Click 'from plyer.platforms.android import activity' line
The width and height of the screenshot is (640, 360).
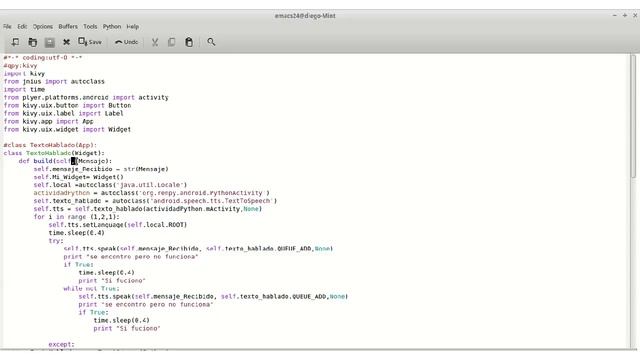coord(86,98)
